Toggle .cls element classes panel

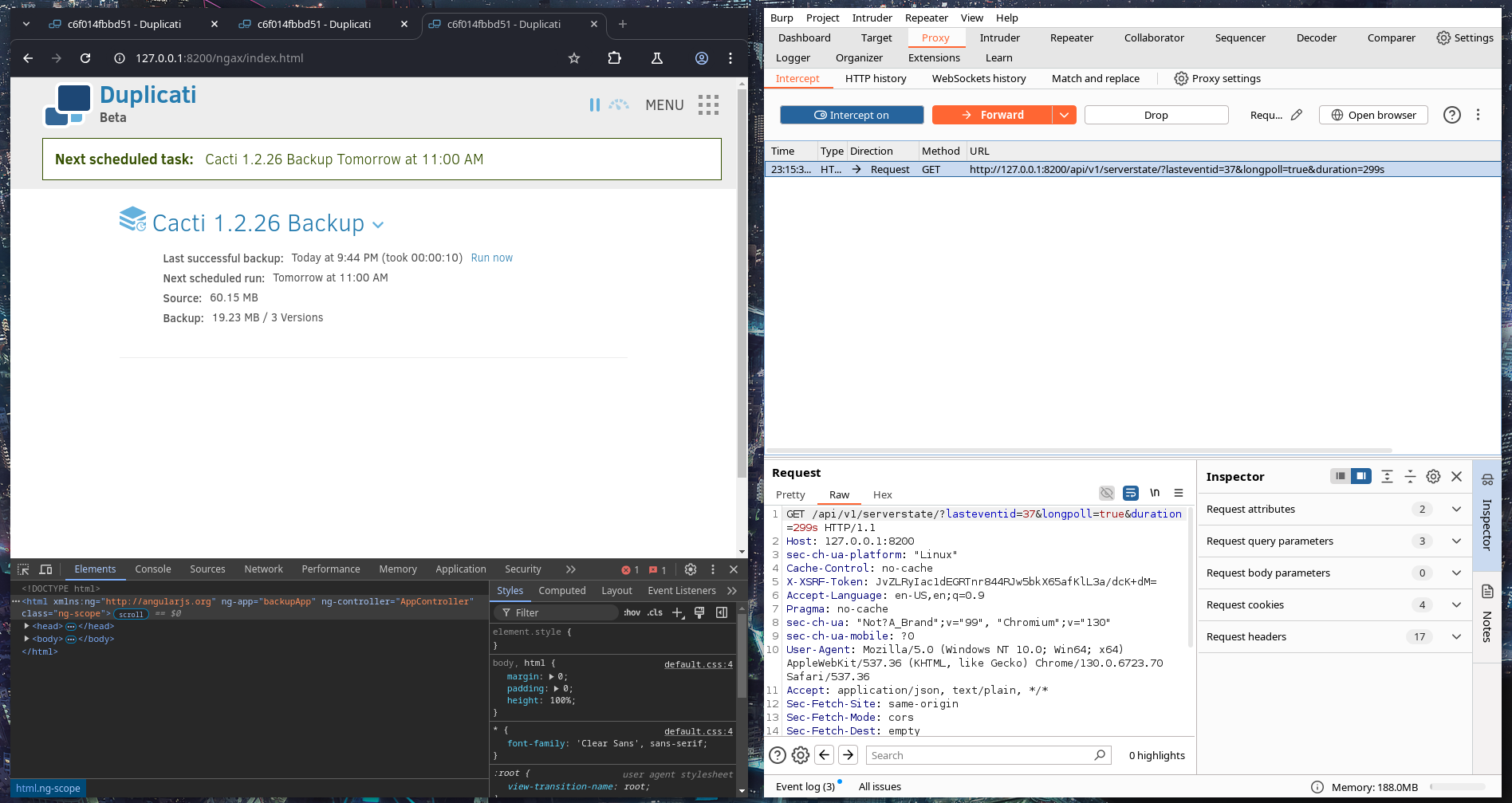tap(655, 612)
